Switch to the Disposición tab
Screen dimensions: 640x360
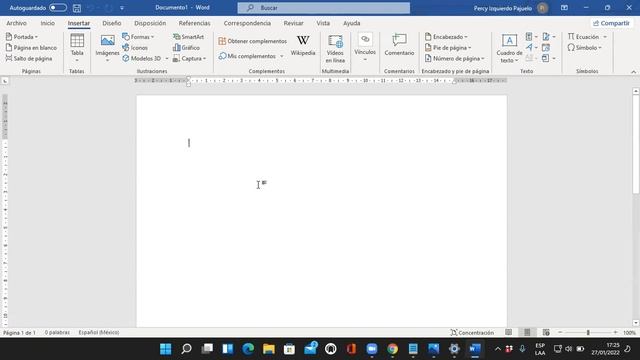pyautogui.click(x=150, y=23)
